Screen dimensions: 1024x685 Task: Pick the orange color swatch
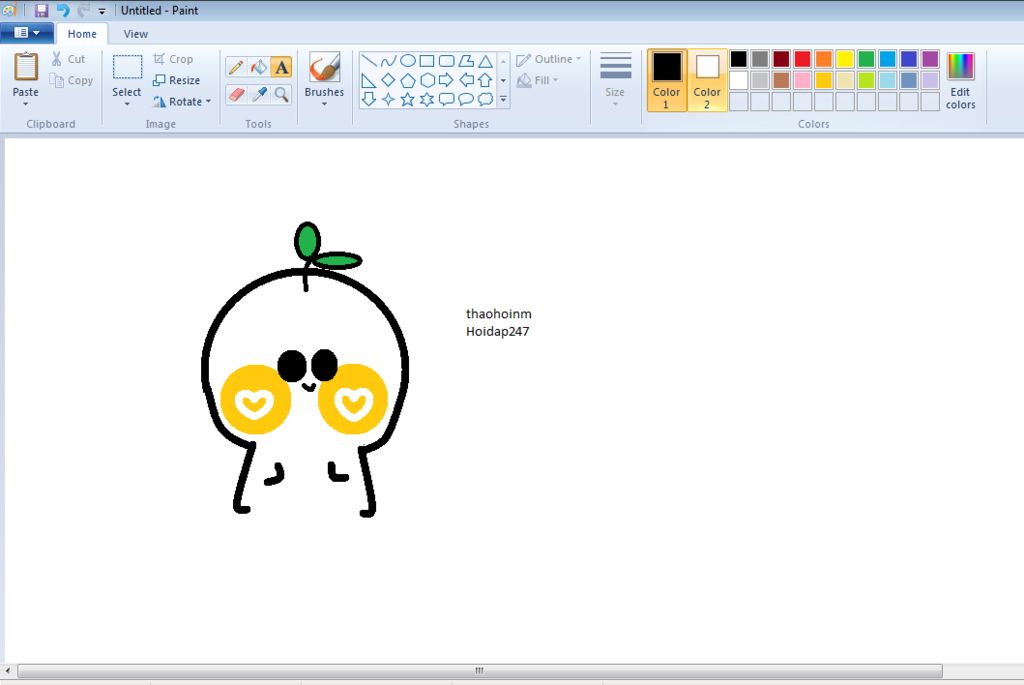tap(824, 59)
